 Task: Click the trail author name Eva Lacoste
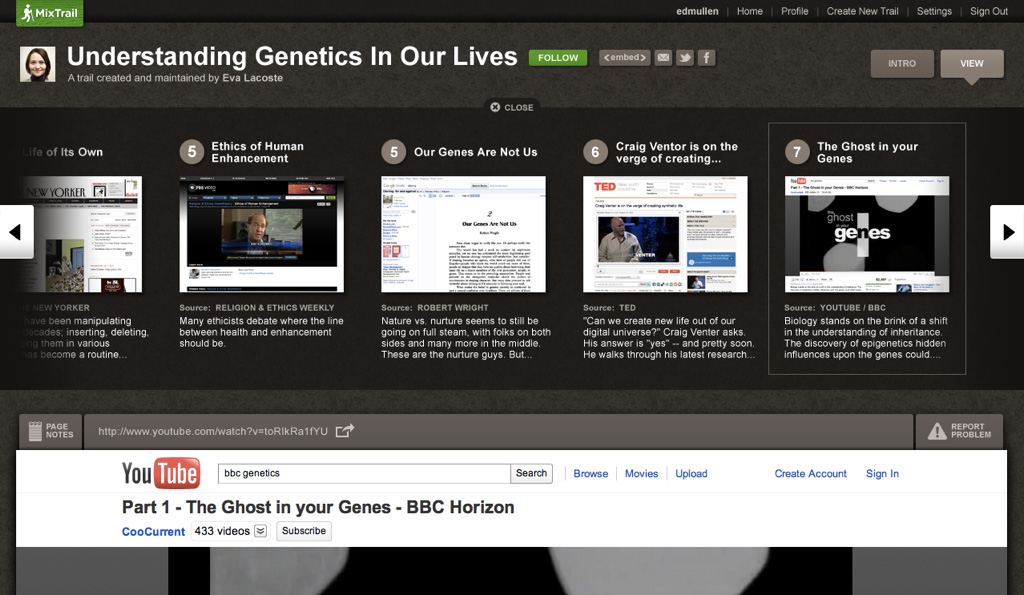(253, 78)
